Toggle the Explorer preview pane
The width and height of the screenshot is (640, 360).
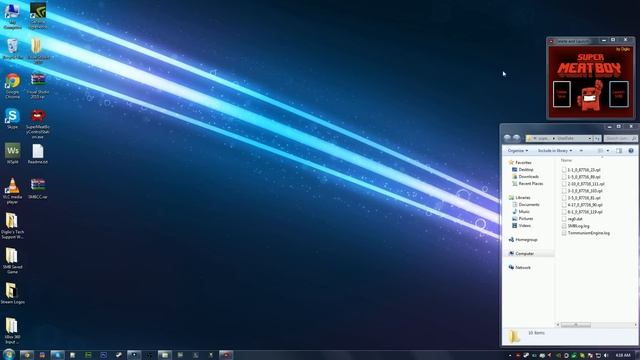click(619, 151)
